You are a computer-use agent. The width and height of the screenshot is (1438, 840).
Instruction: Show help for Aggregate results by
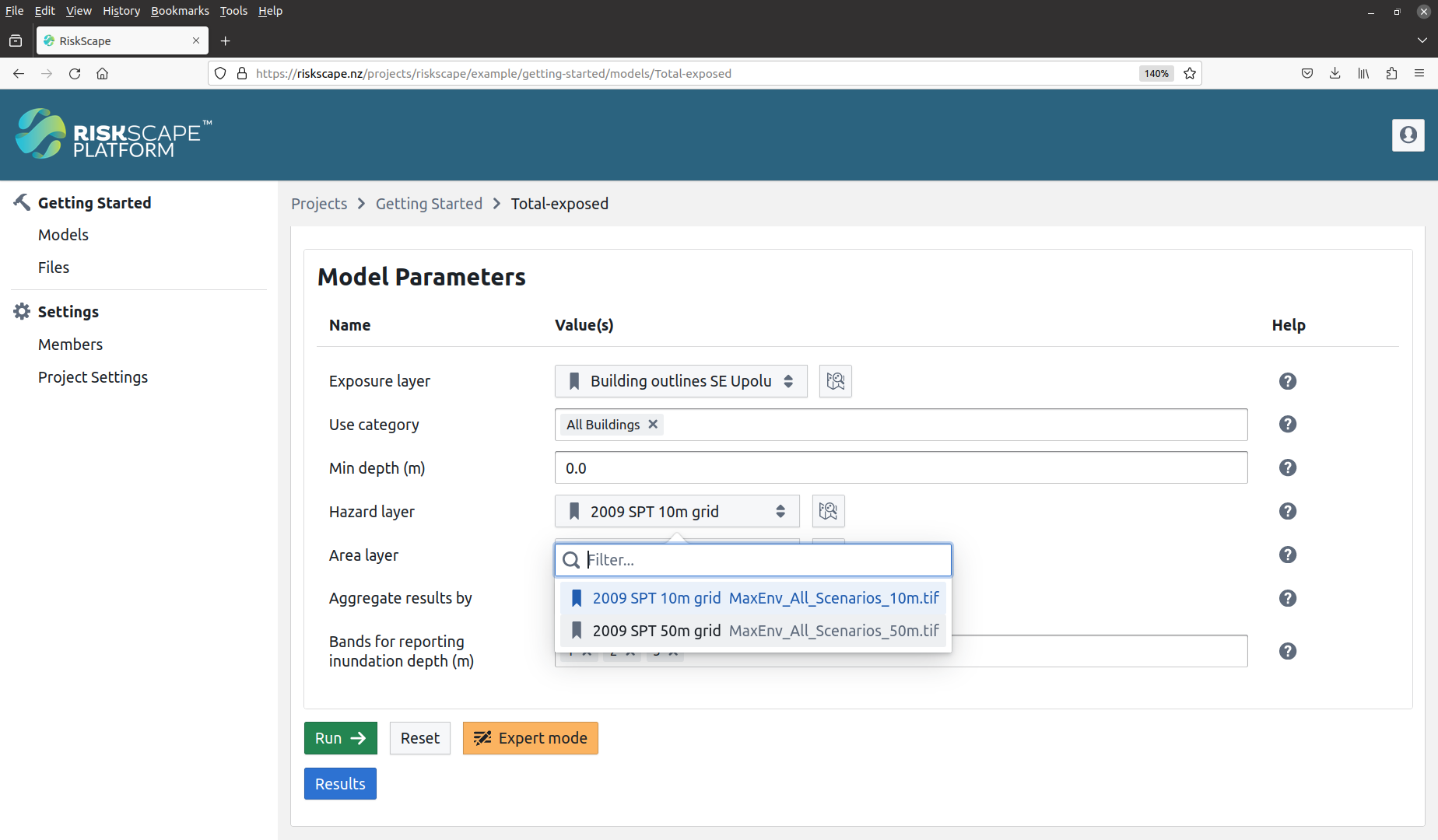pyautogui.click(x=1288, y=598)
